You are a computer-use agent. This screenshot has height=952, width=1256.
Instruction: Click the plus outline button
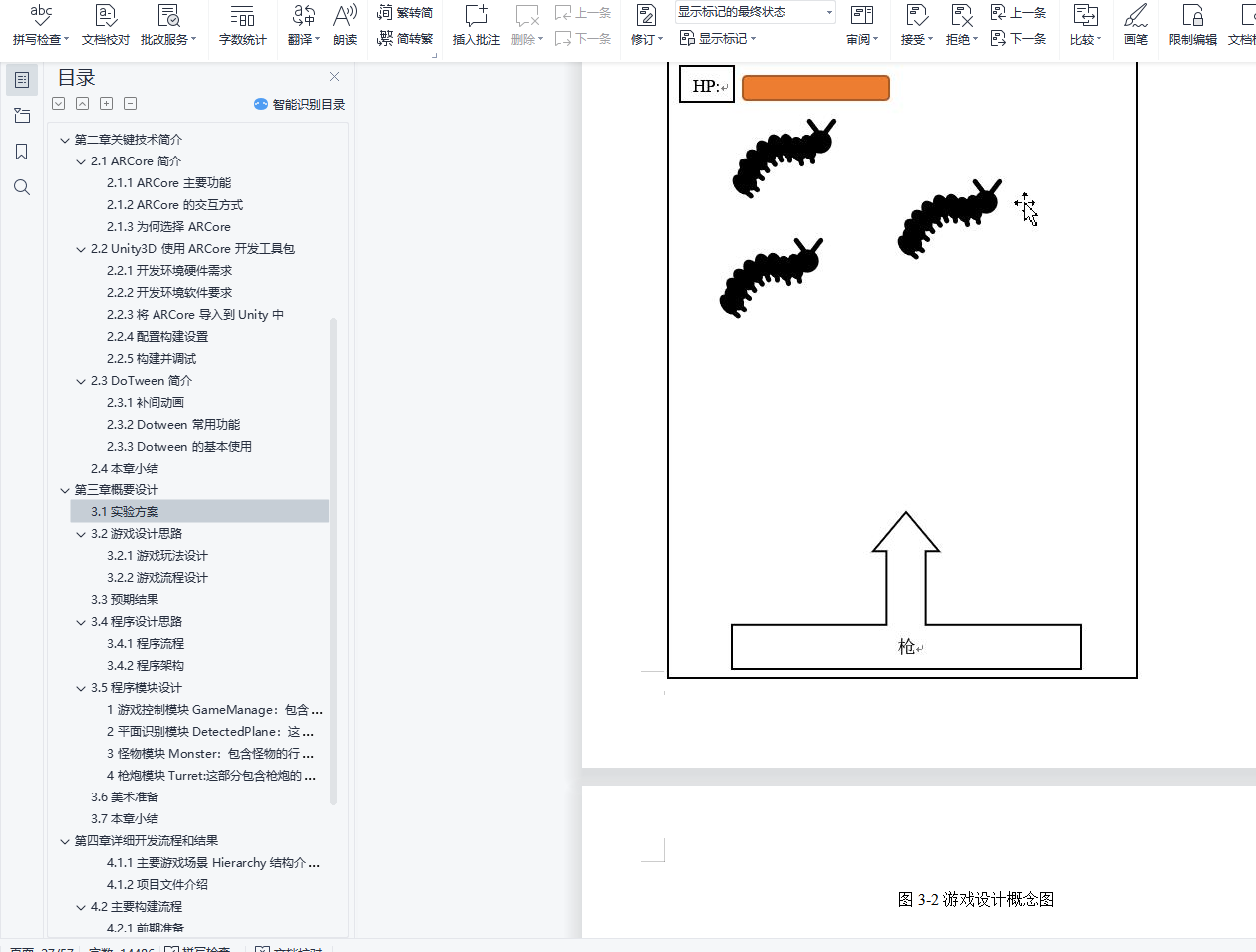(x=106, y=104)
